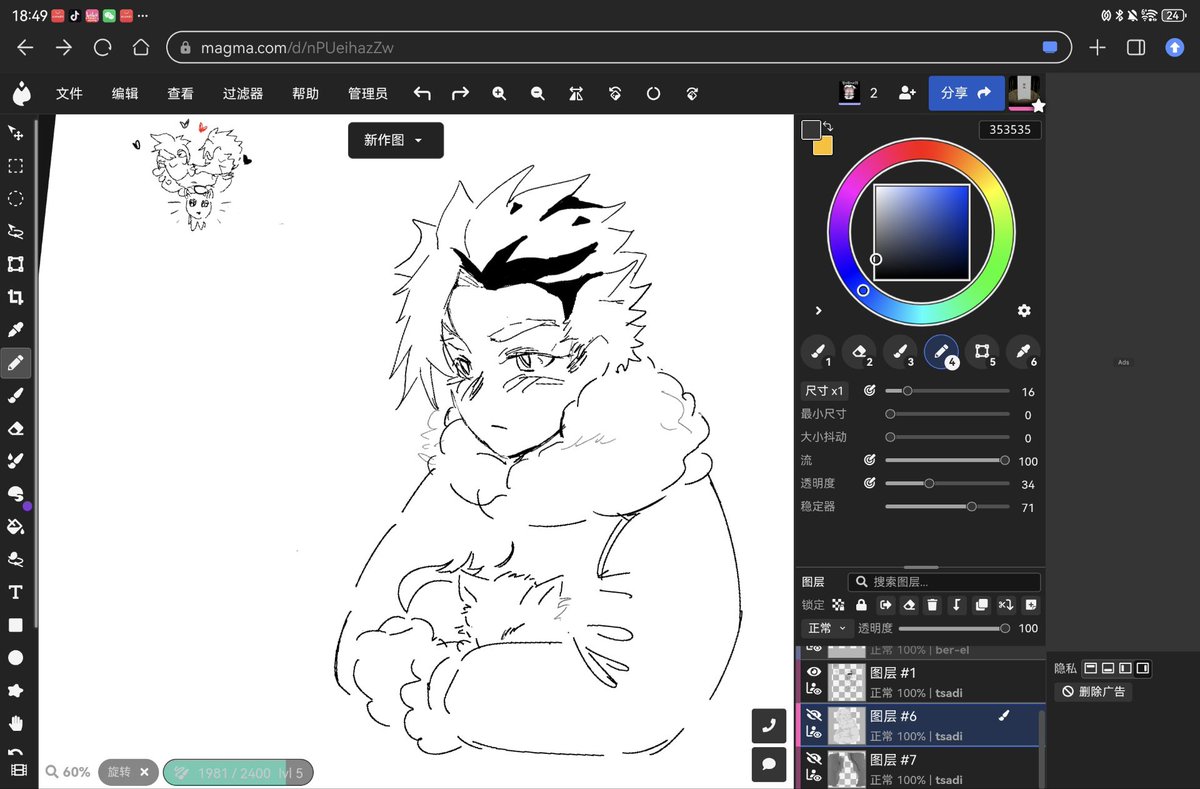The height and width of the screenshot is (789, 1200).
Task: Start a voice call with phone button
Action: (x=770, y=727)
